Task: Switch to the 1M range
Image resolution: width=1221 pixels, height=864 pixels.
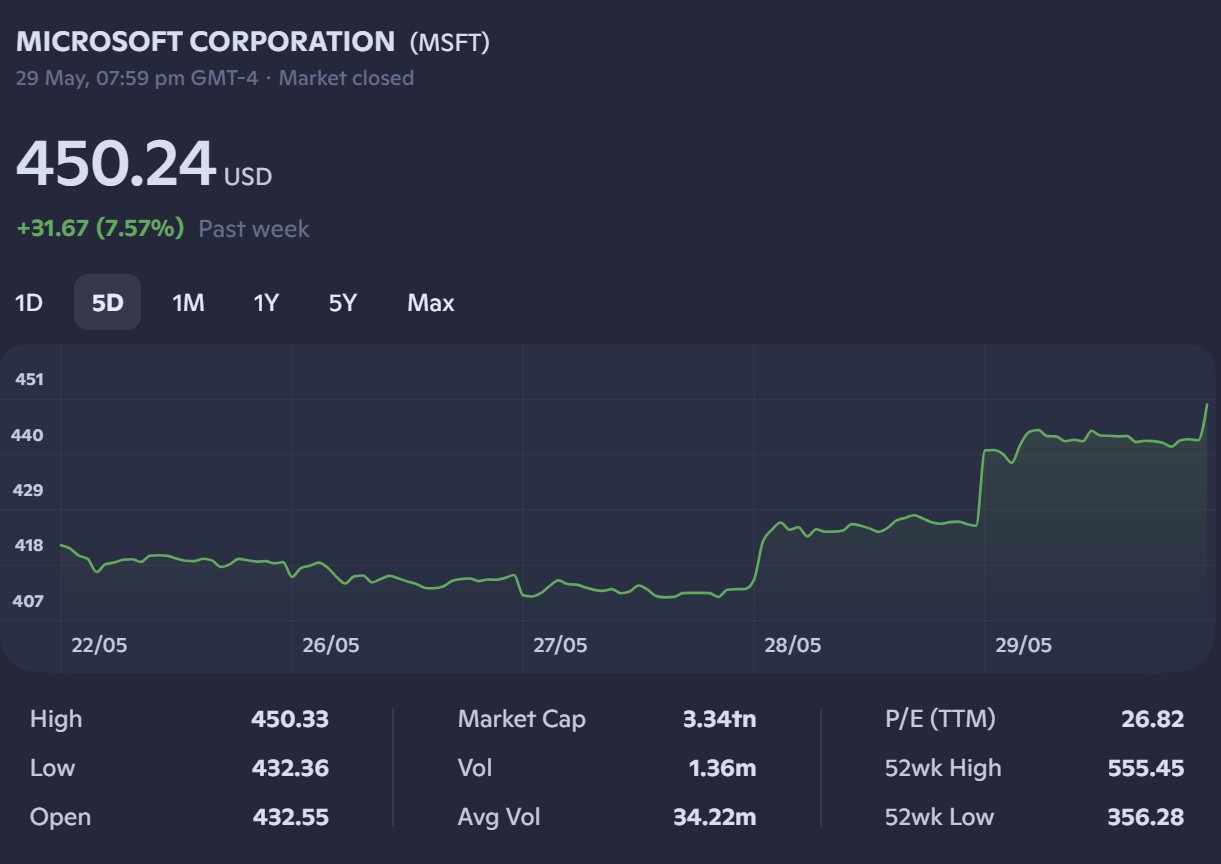Action: tap(188, 302)
